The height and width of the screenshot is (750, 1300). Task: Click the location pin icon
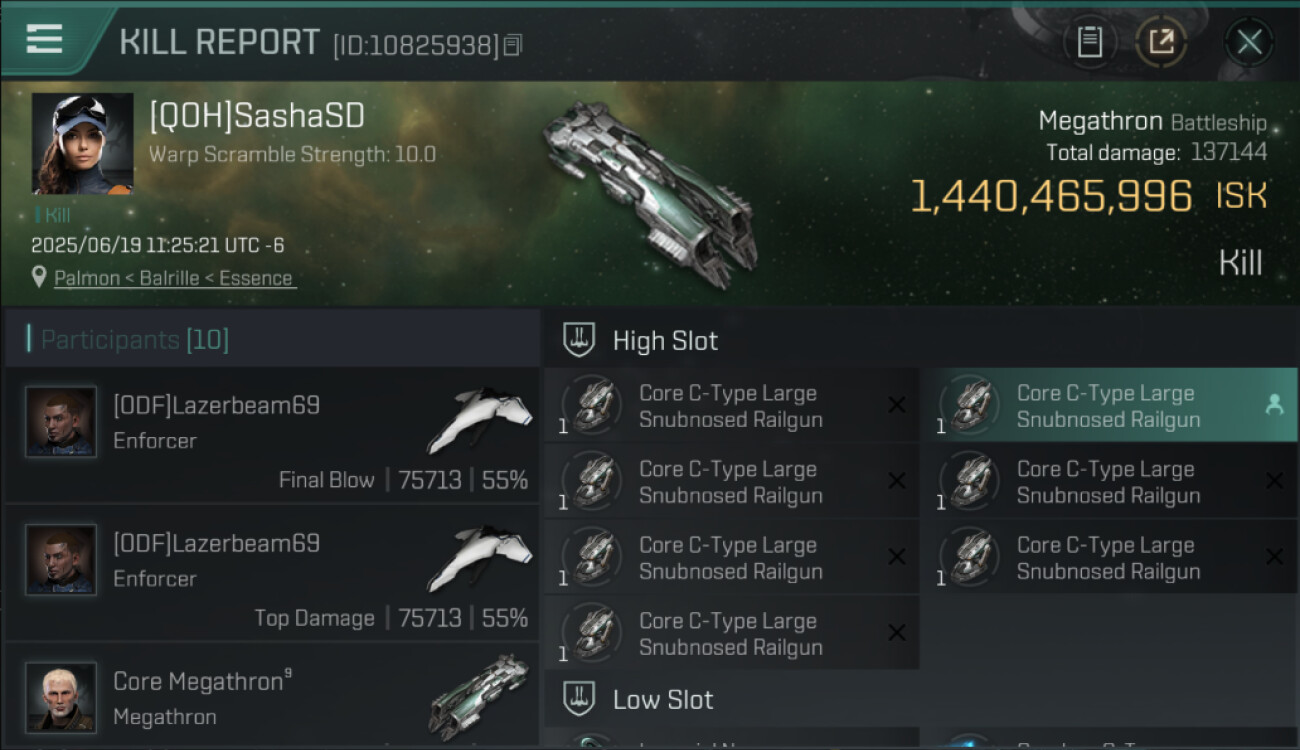click(39, 277)
